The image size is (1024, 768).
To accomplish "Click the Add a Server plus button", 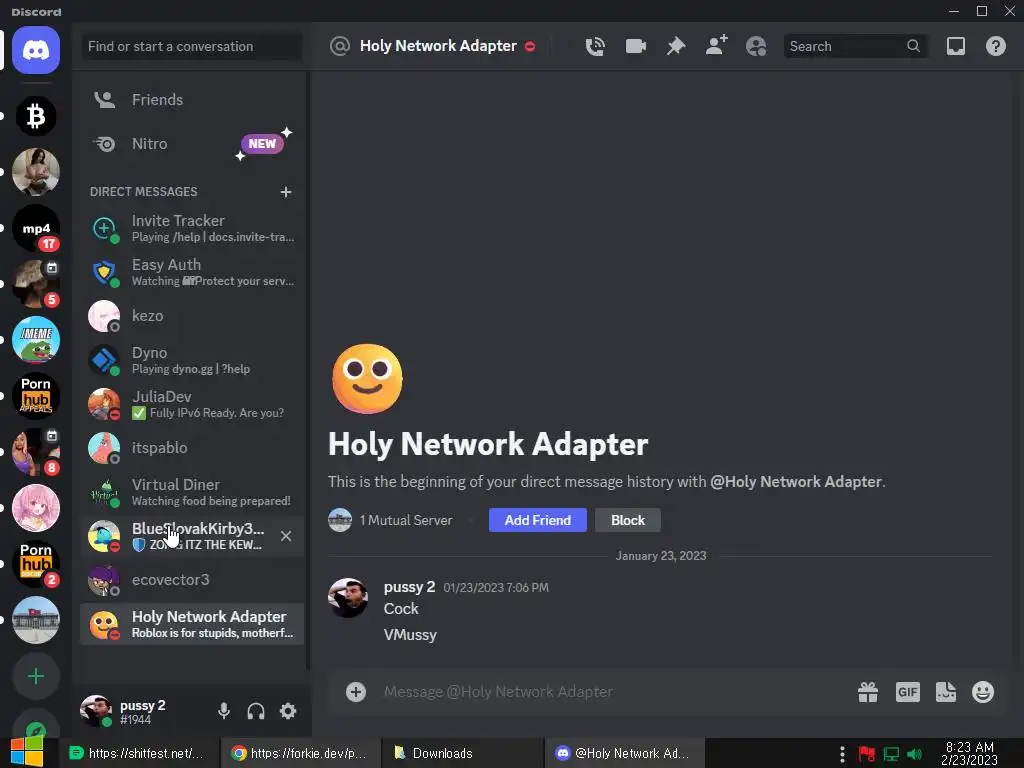I will tap(36, 676).
